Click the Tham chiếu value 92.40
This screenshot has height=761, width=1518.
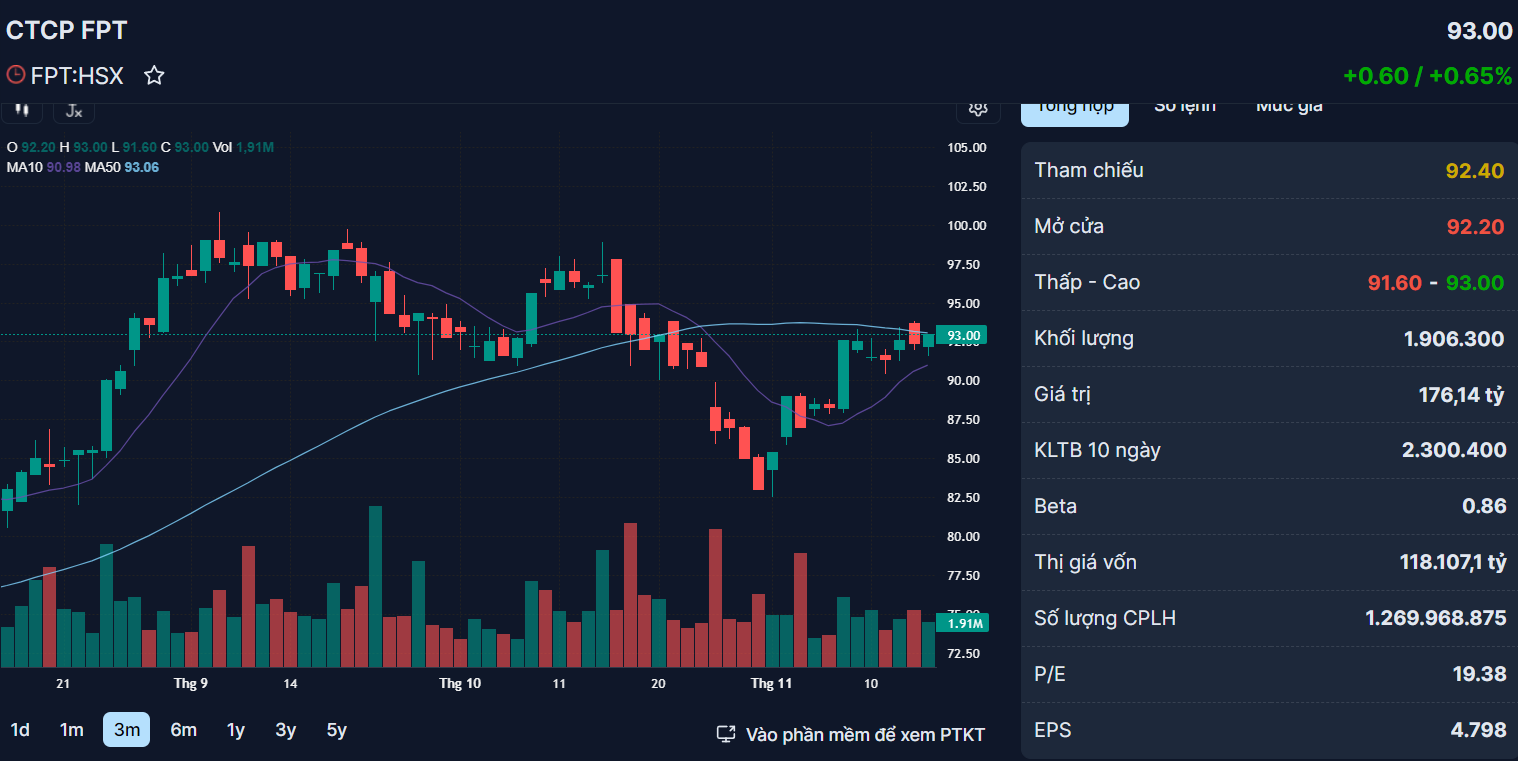tap(1475, 170)
